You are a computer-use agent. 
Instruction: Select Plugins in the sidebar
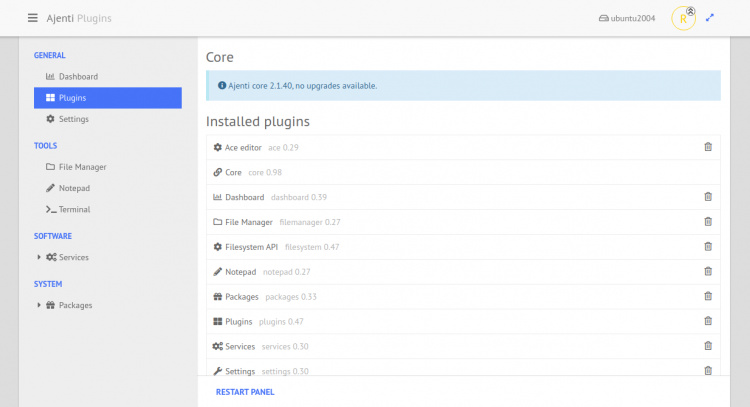[72, 98]
